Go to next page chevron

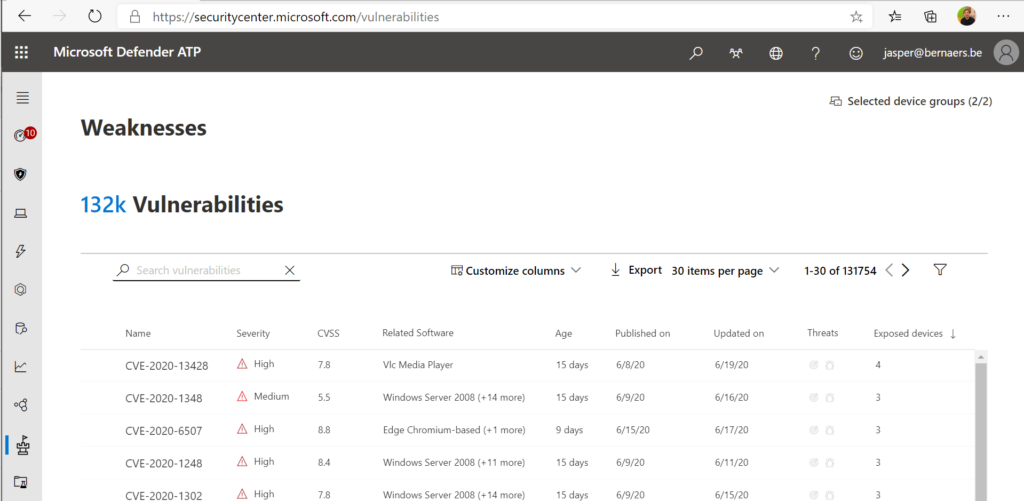[x=905, y=270]
